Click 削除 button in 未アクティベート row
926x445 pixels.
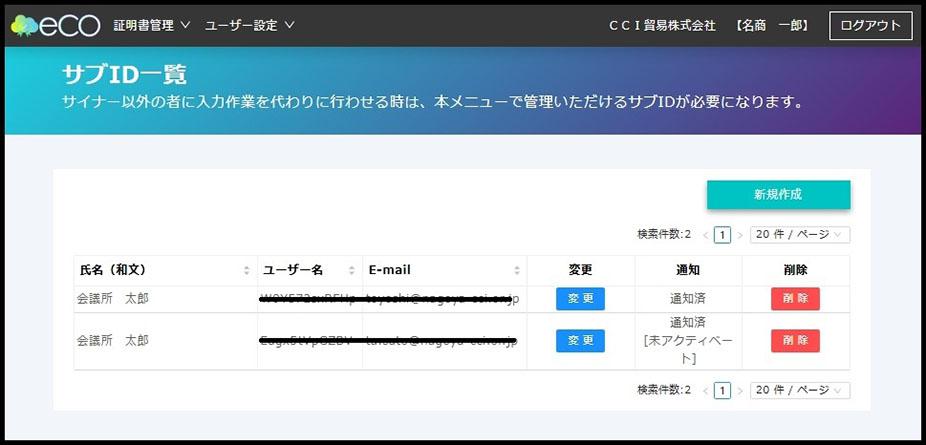pyautogui.click(x=795, y=341)
